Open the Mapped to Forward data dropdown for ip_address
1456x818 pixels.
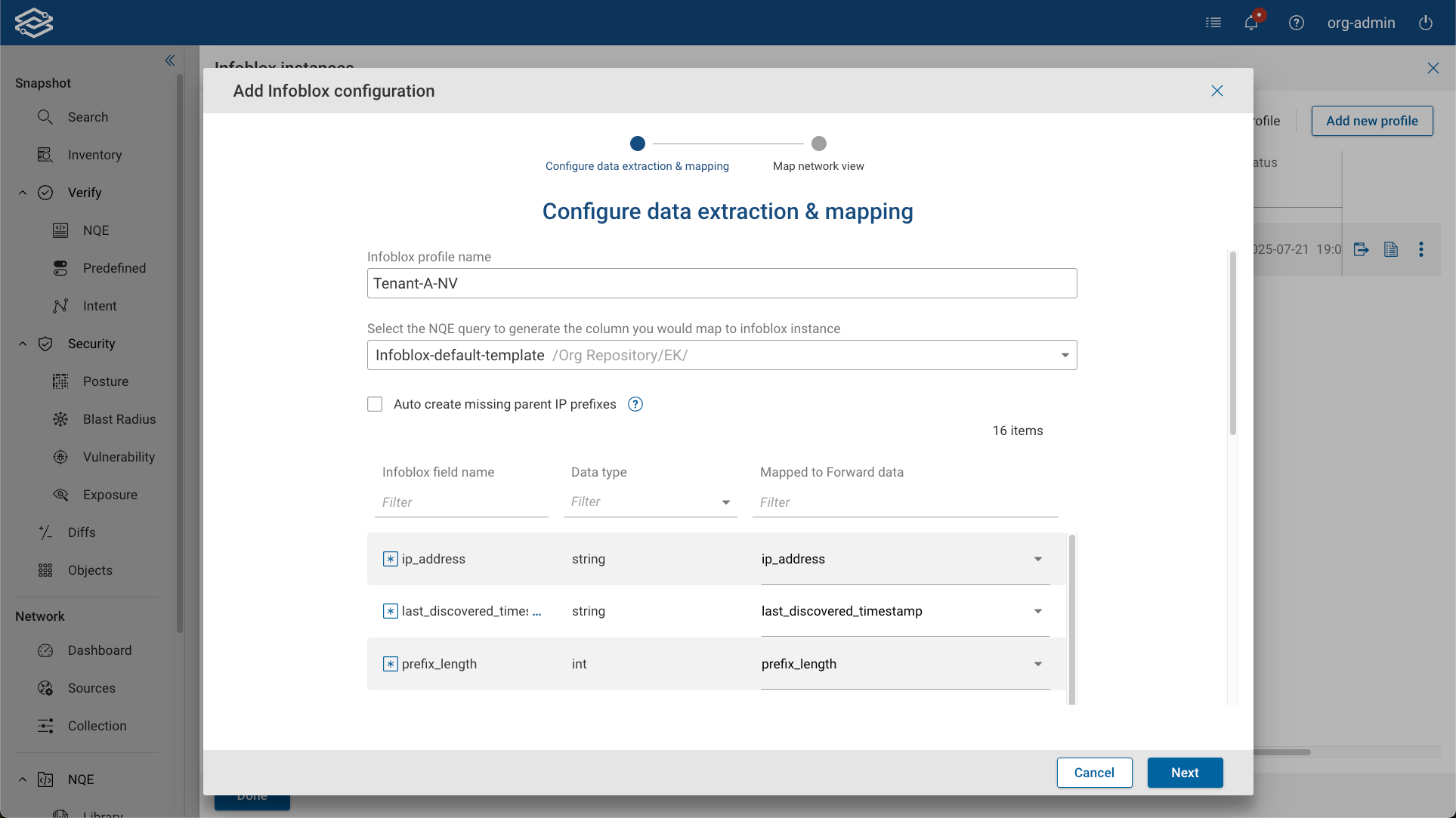1037,559
